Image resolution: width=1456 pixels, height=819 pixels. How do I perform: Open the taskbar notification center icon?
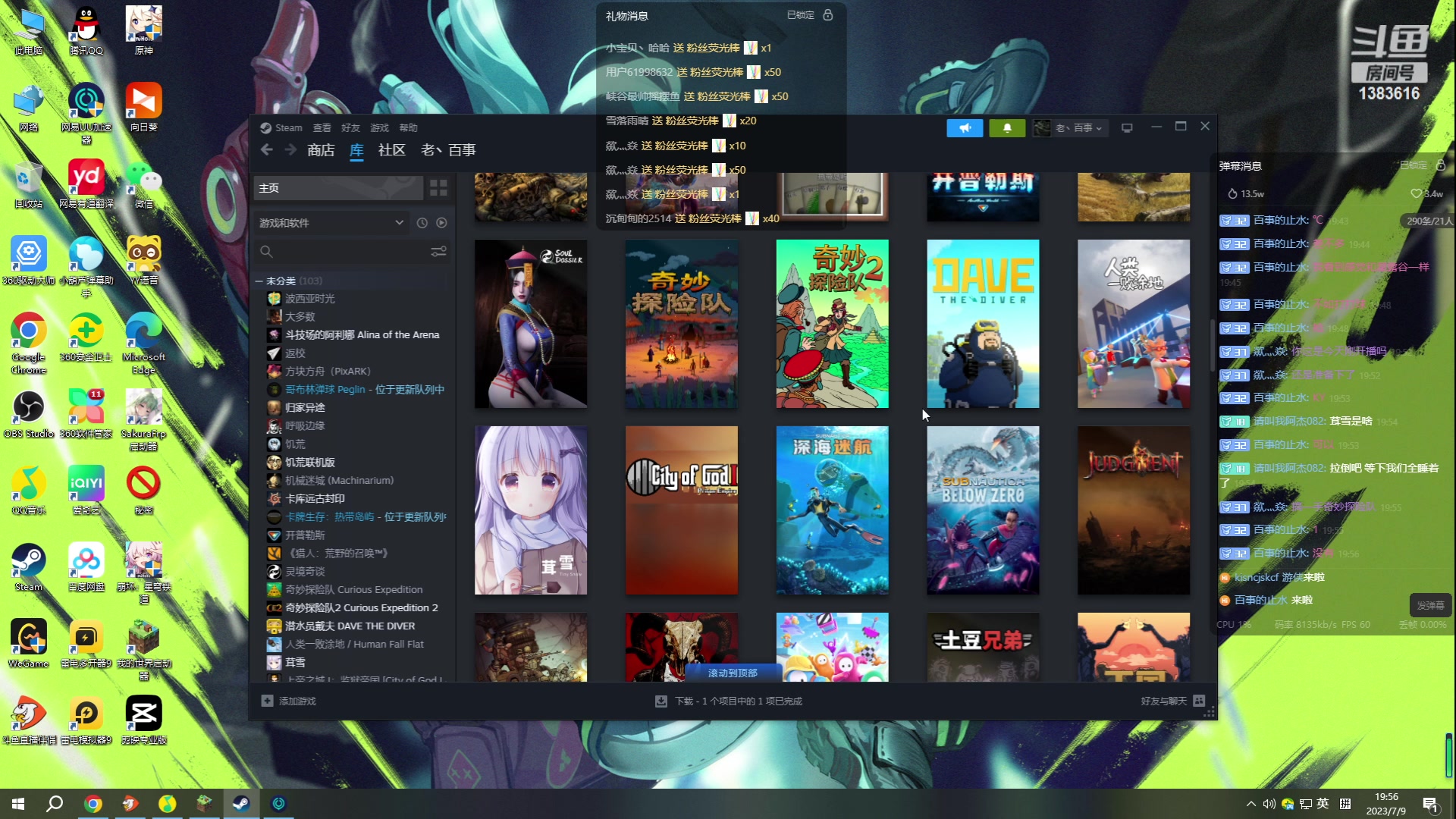coord(1431,804)
